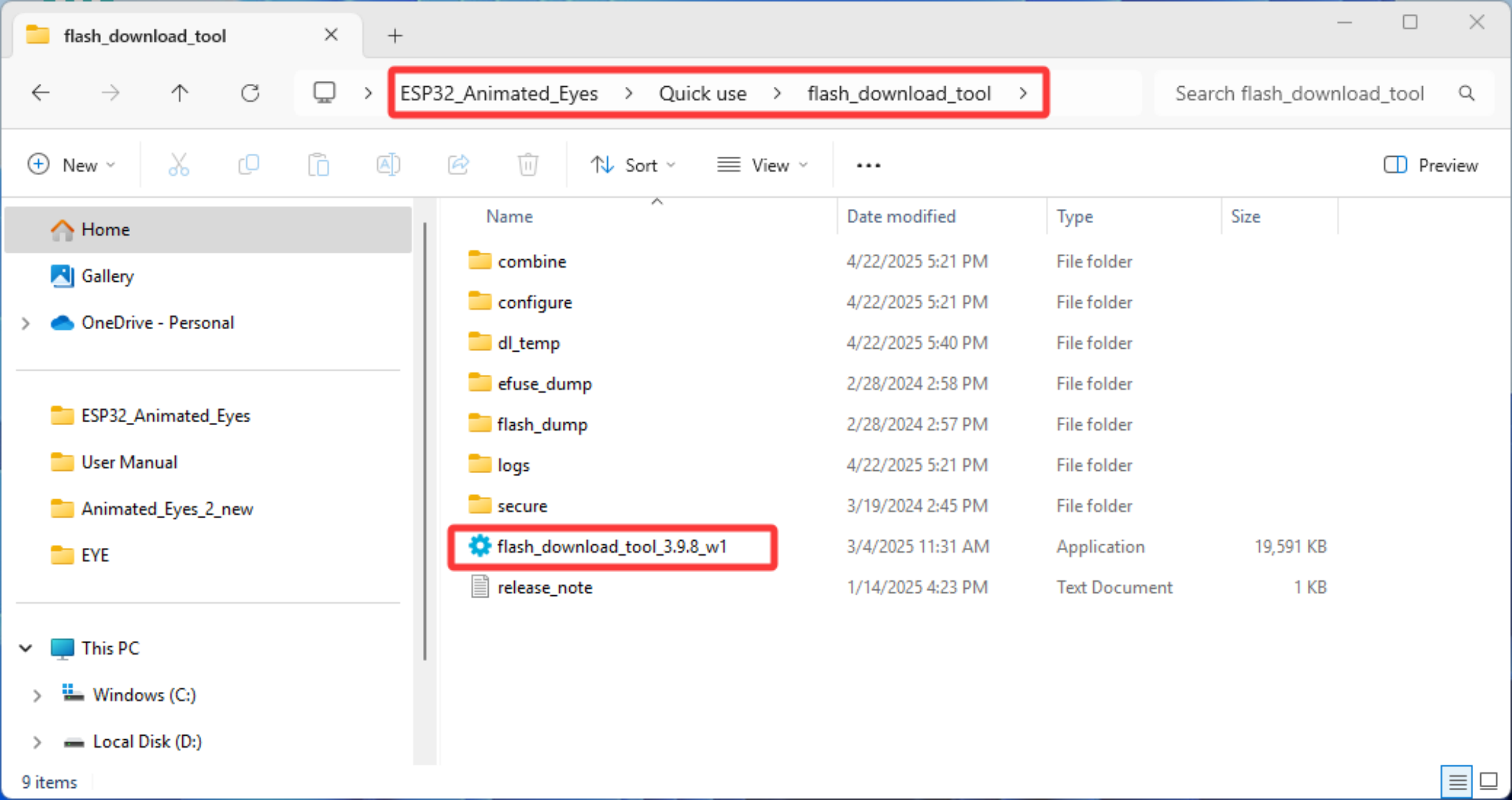The height and width of the screenshot is (800, 1512).
Task: Expand chevron after flash_download_tool breadcrumb
Action: tap(1023, 93)
